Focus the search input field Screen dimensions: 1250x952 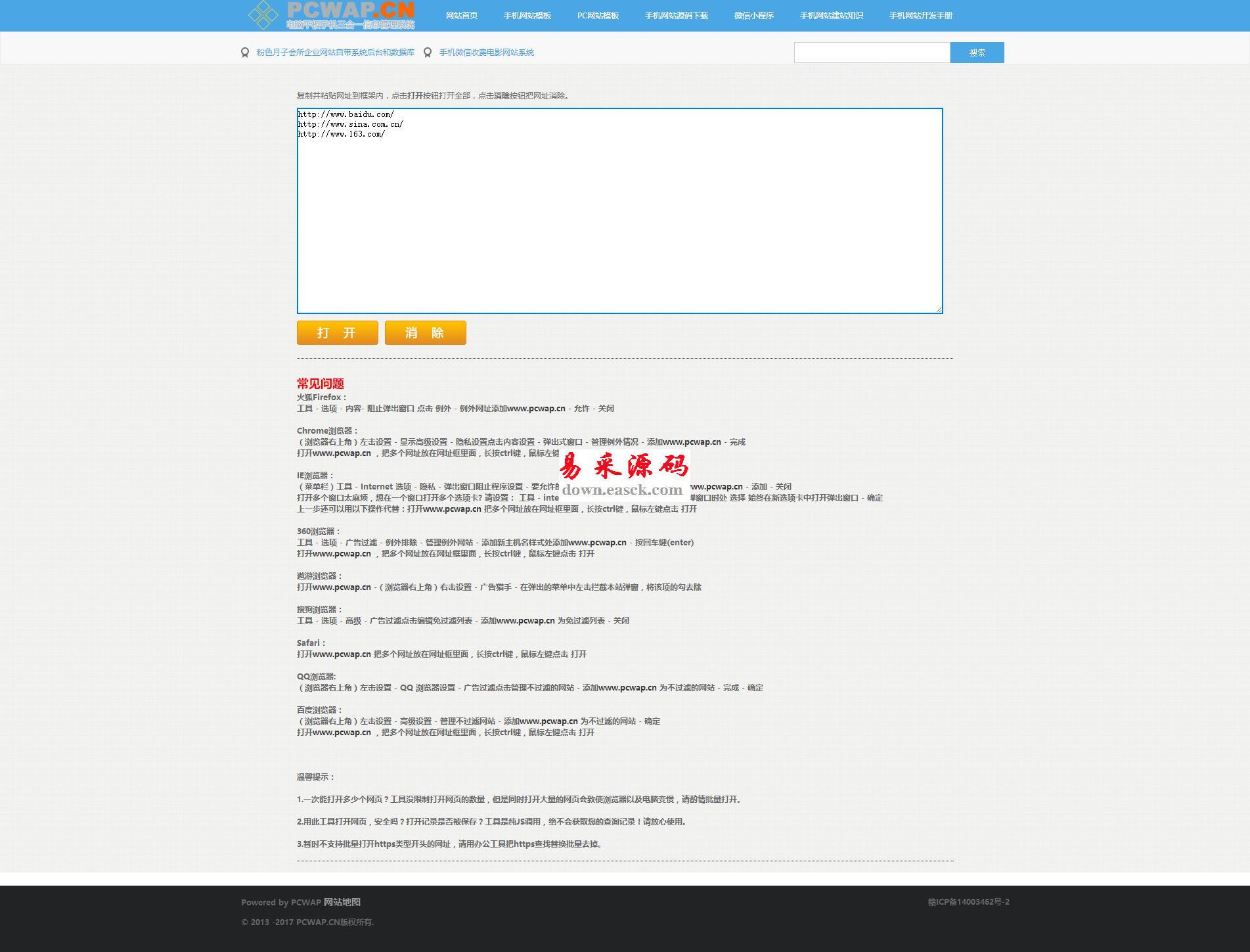click(872, 53)
